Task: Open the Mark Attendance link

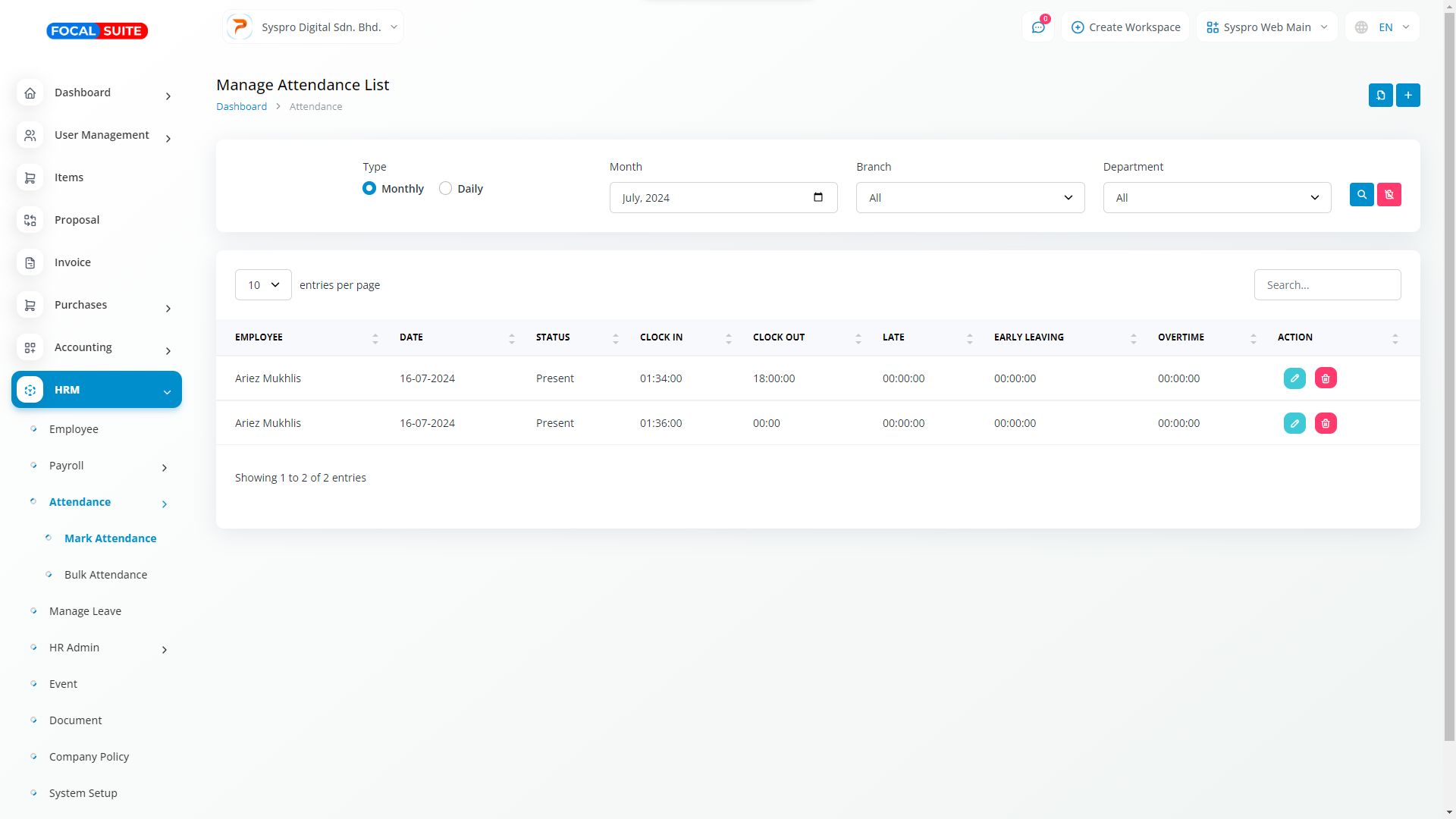Action: tap(110, 538)
